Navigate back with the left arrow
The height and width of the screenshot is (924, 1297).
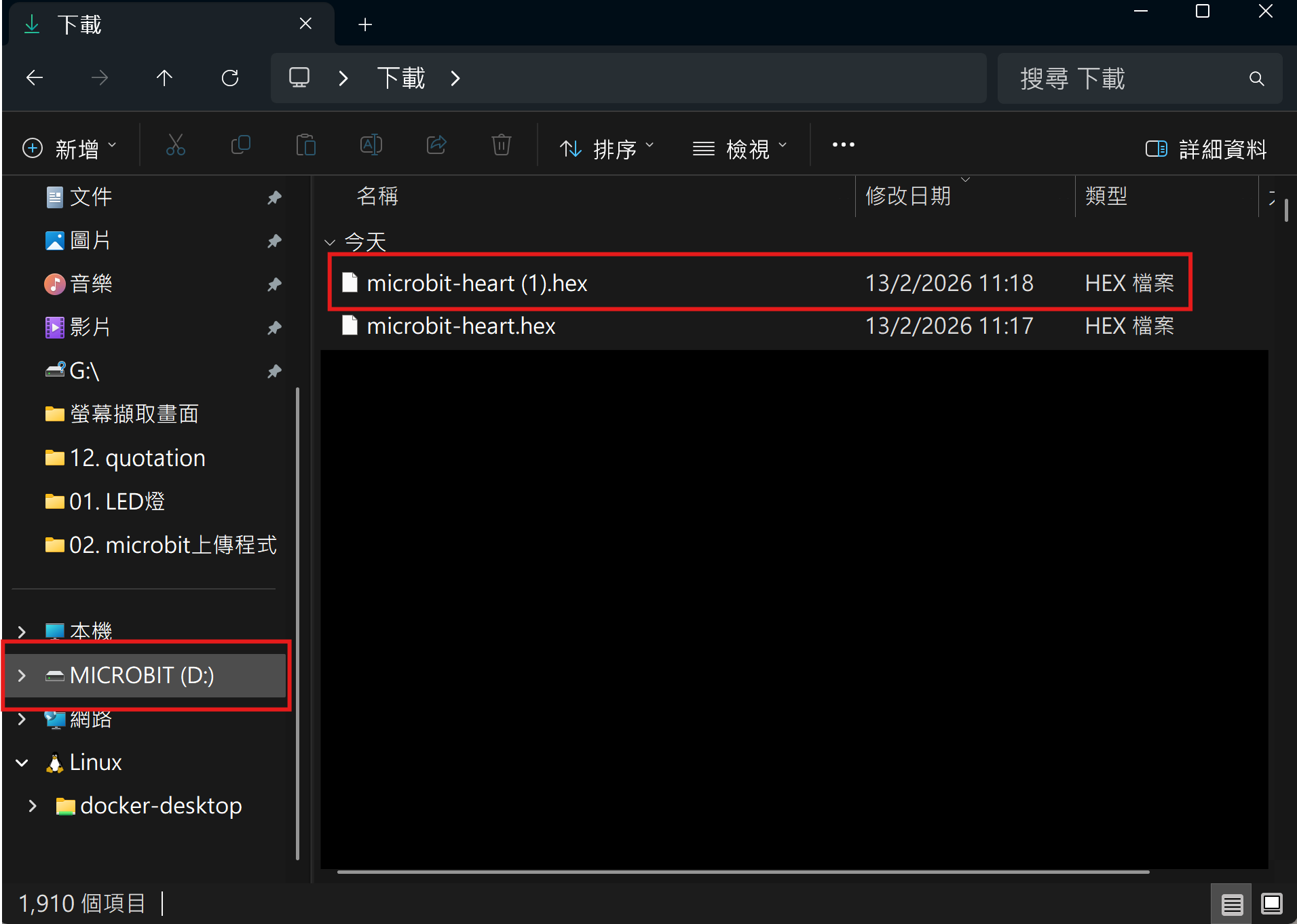35,78
